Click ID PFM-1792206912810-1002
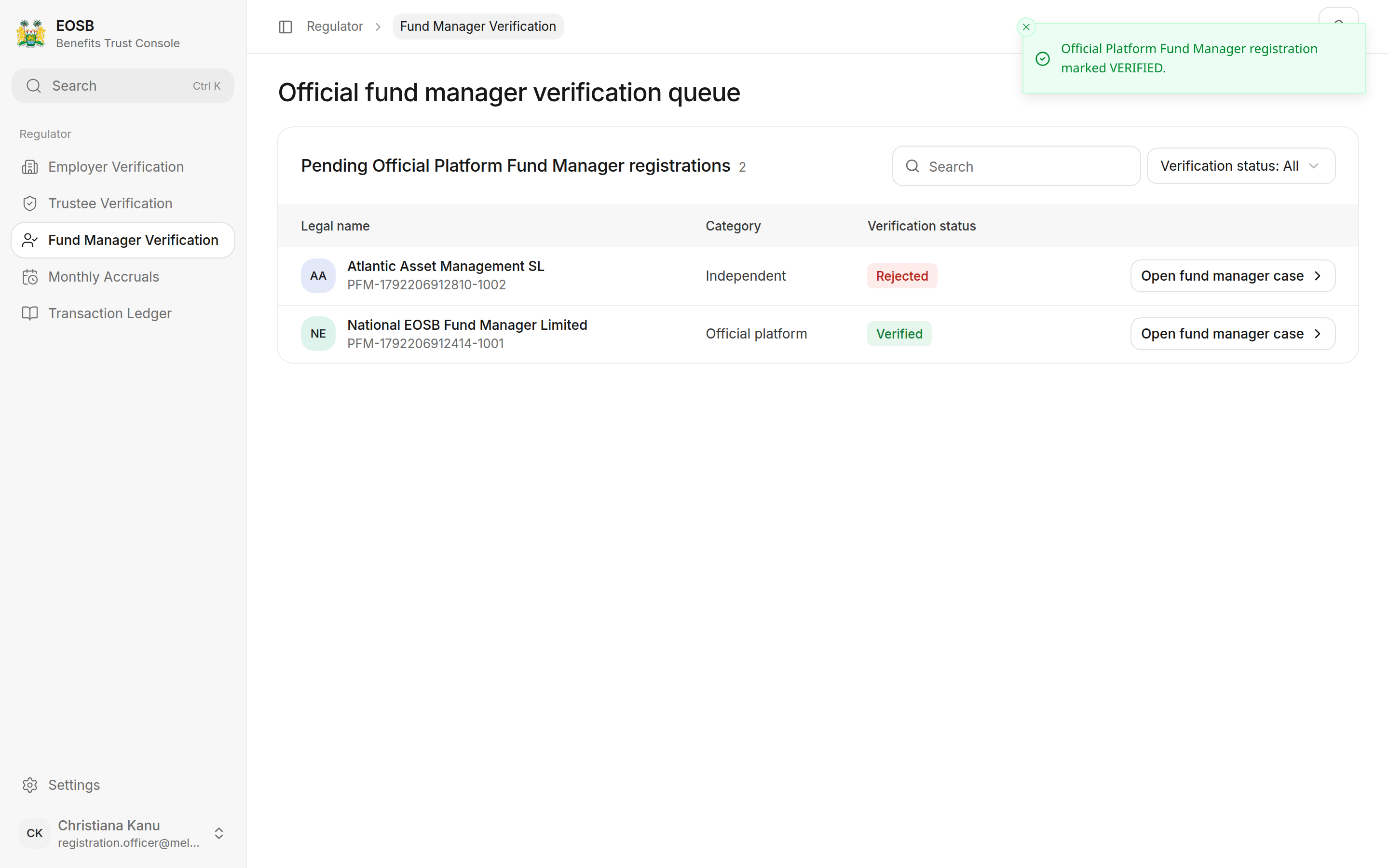Image resolution: width=1389 pixels, height=868 pixels. [x=426, y=285]
